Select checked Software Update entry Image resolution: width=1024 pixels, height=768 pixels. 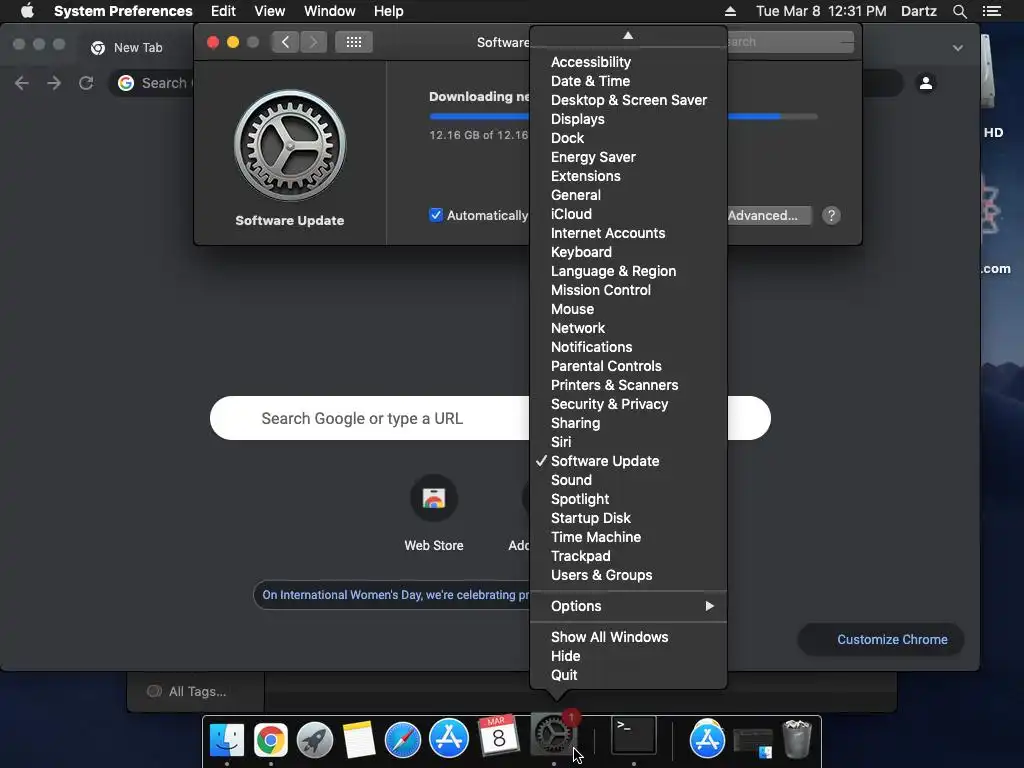coord(628,461)
